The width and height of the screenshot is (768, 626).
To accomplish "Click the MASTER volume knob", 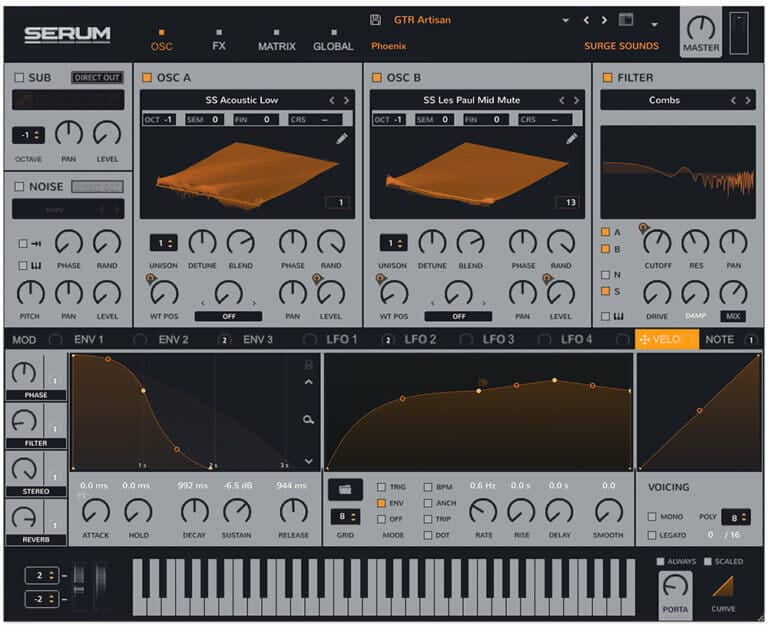I will click(x=701, y=28).
